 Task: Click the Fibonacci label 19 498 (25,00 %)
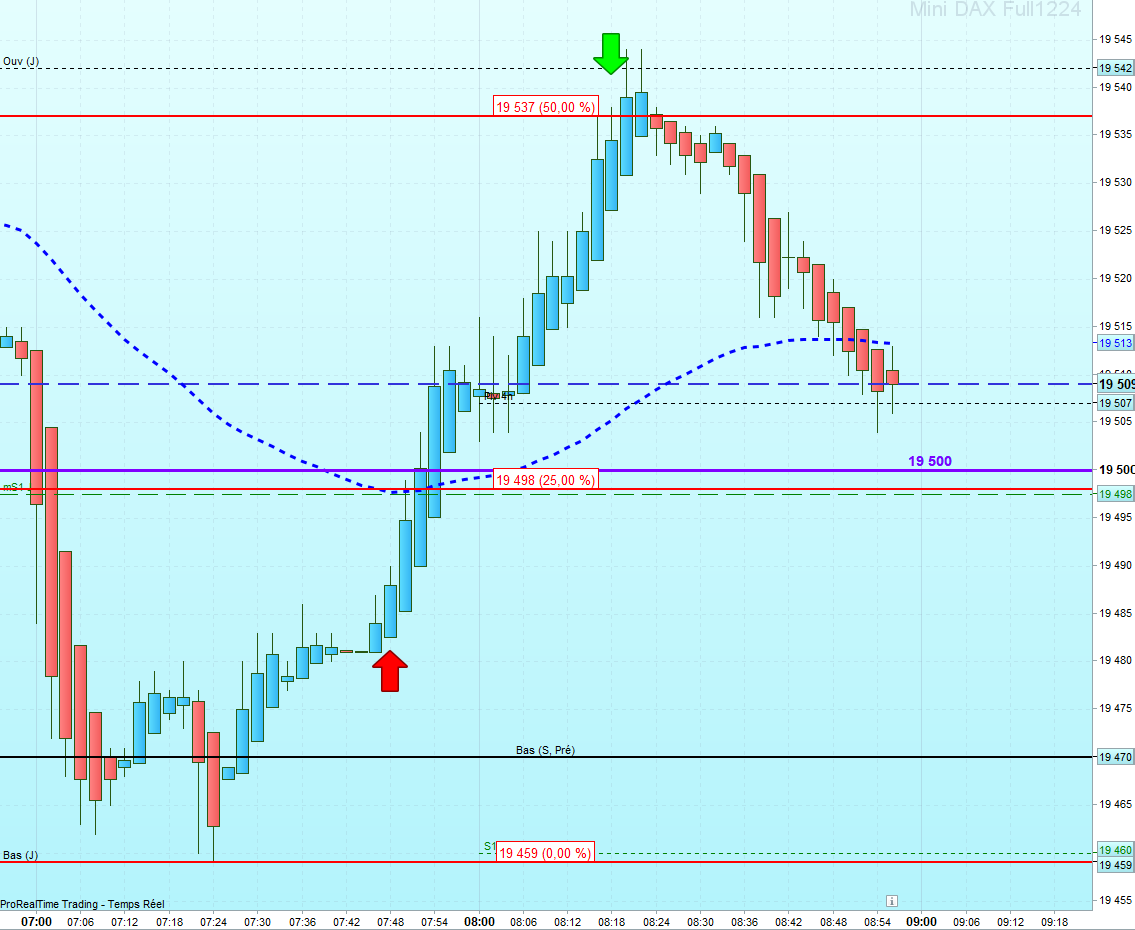545,480
